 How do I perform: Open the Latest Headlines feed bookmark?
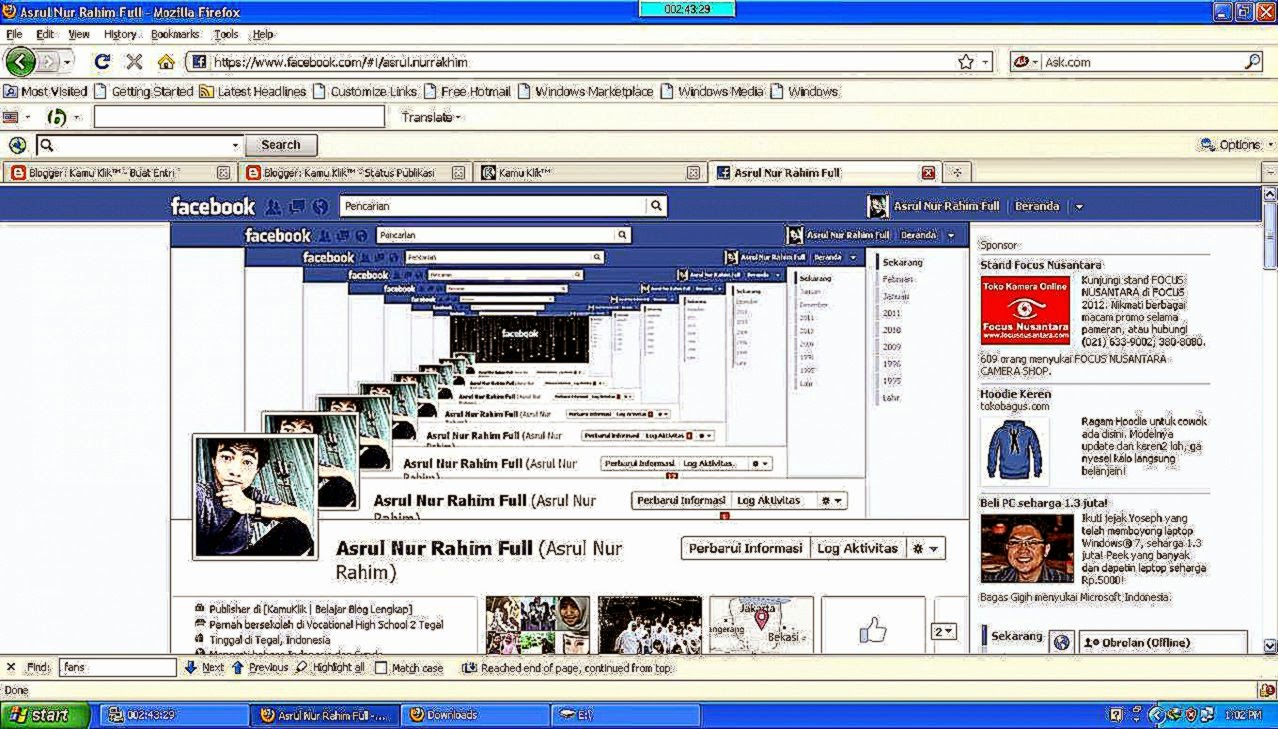pos(252,91)
